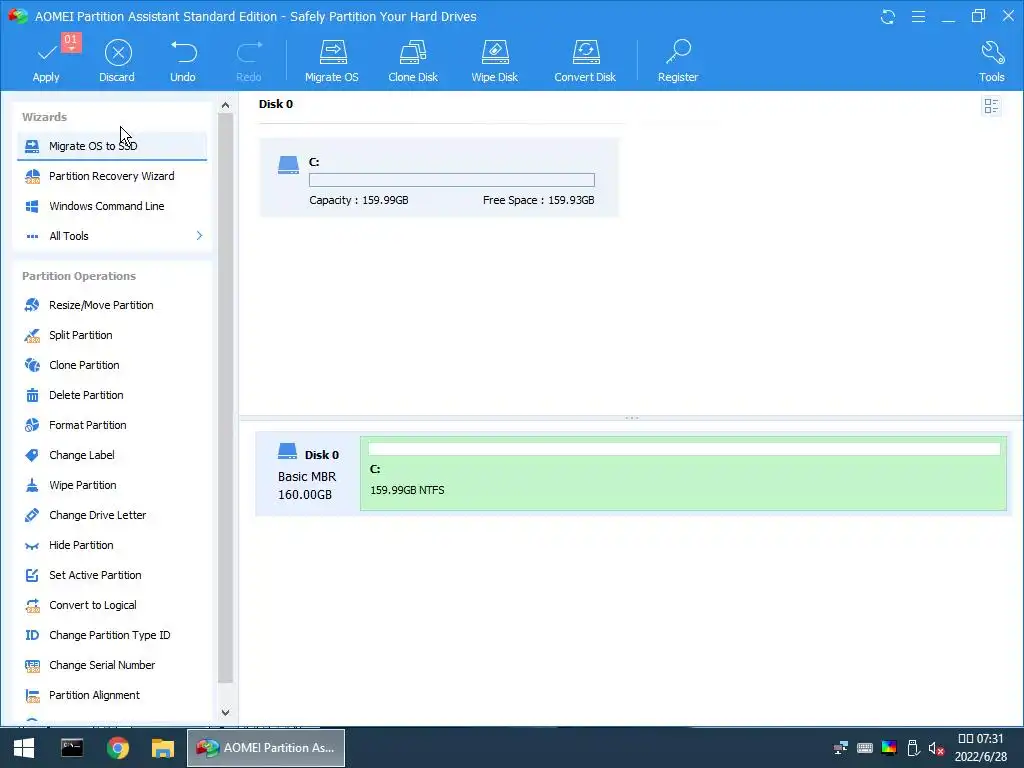Viewport: 1024px width, 768px height.
Task: Undo the last operation
Action: pyautogui.click(x=183, y=61)
